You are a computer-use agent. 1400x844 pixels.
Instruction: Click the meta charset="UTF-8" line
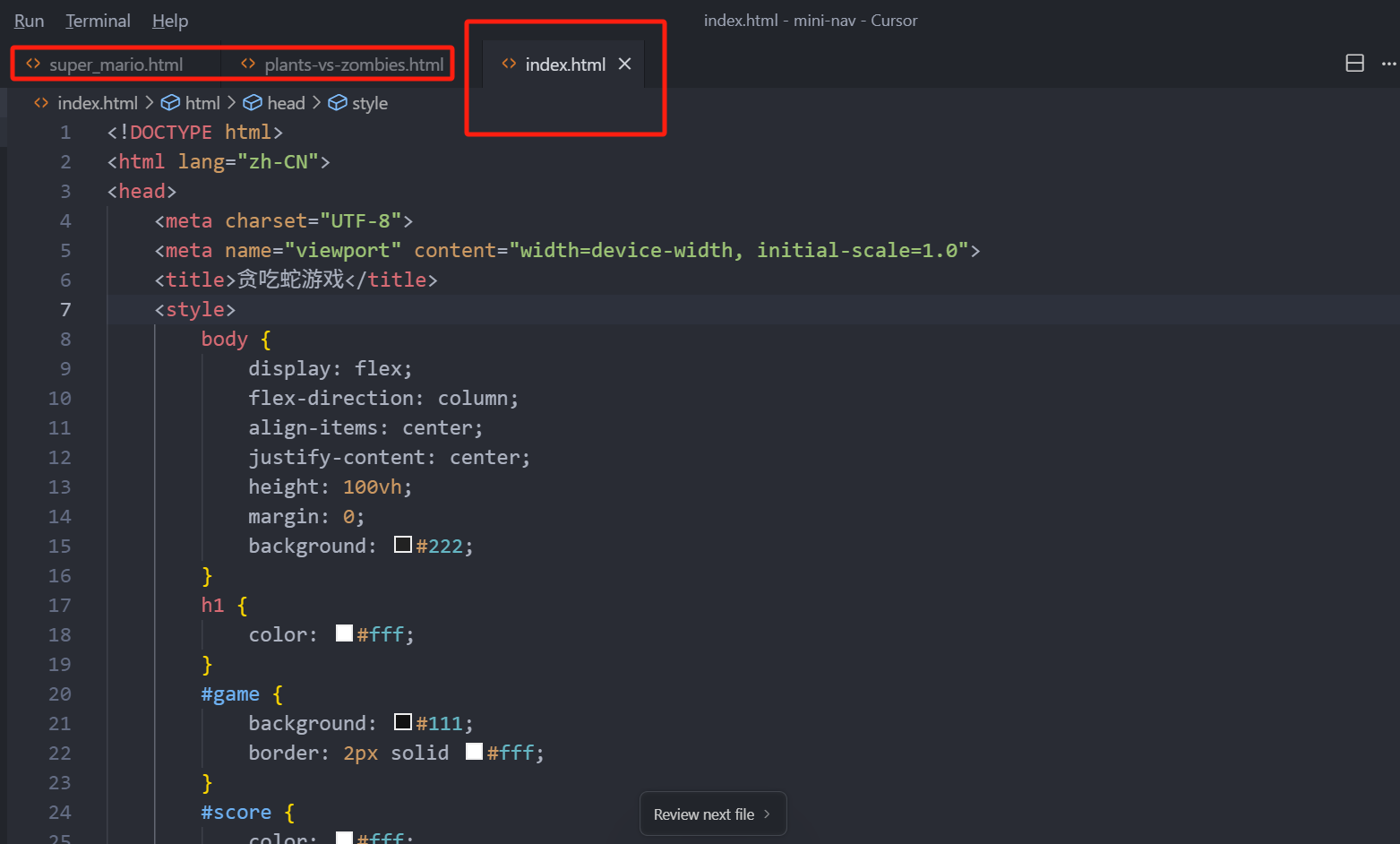(x=284, y=220)
